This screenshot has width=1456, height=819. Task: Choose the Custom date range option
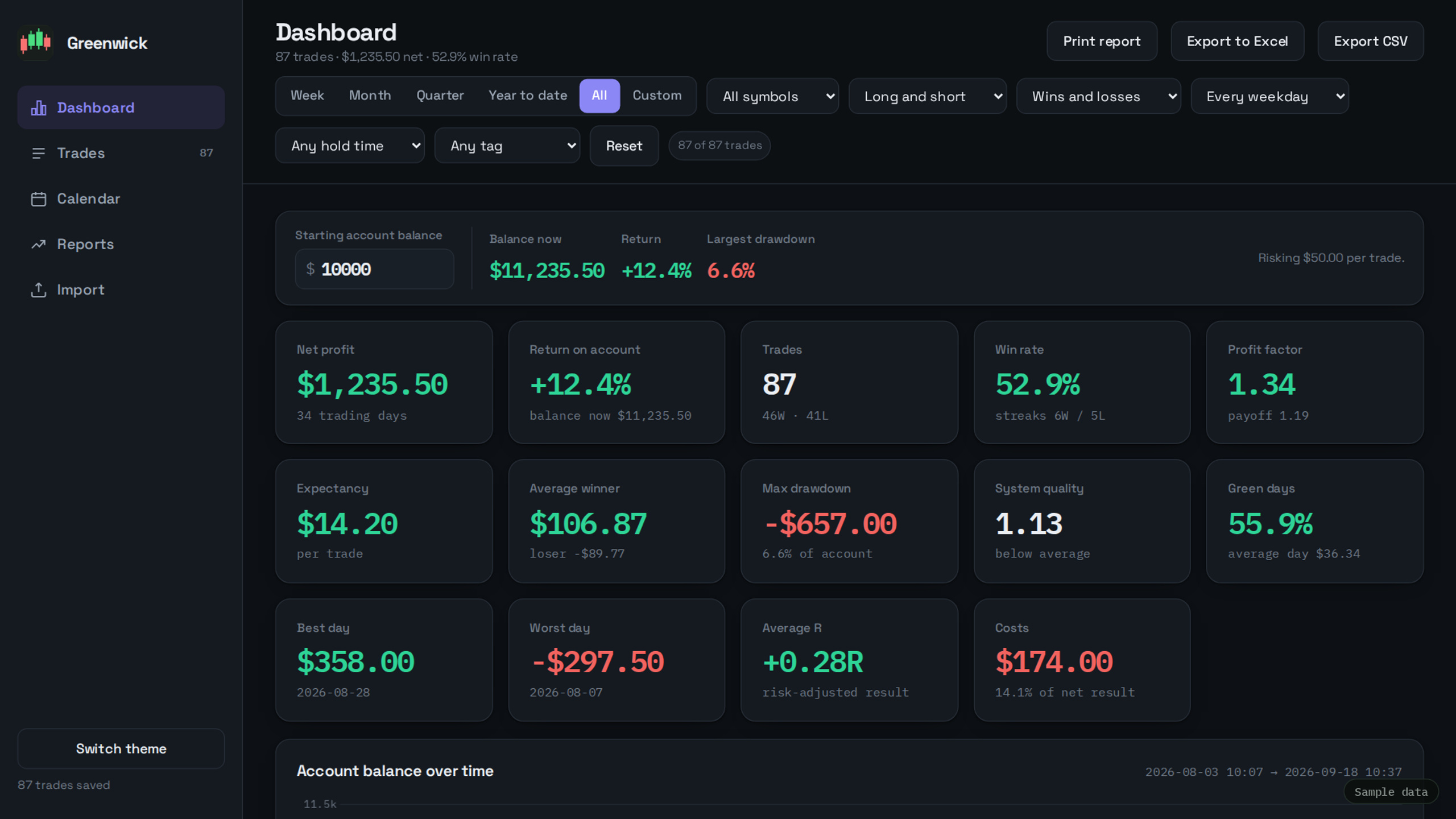point(657,96)
